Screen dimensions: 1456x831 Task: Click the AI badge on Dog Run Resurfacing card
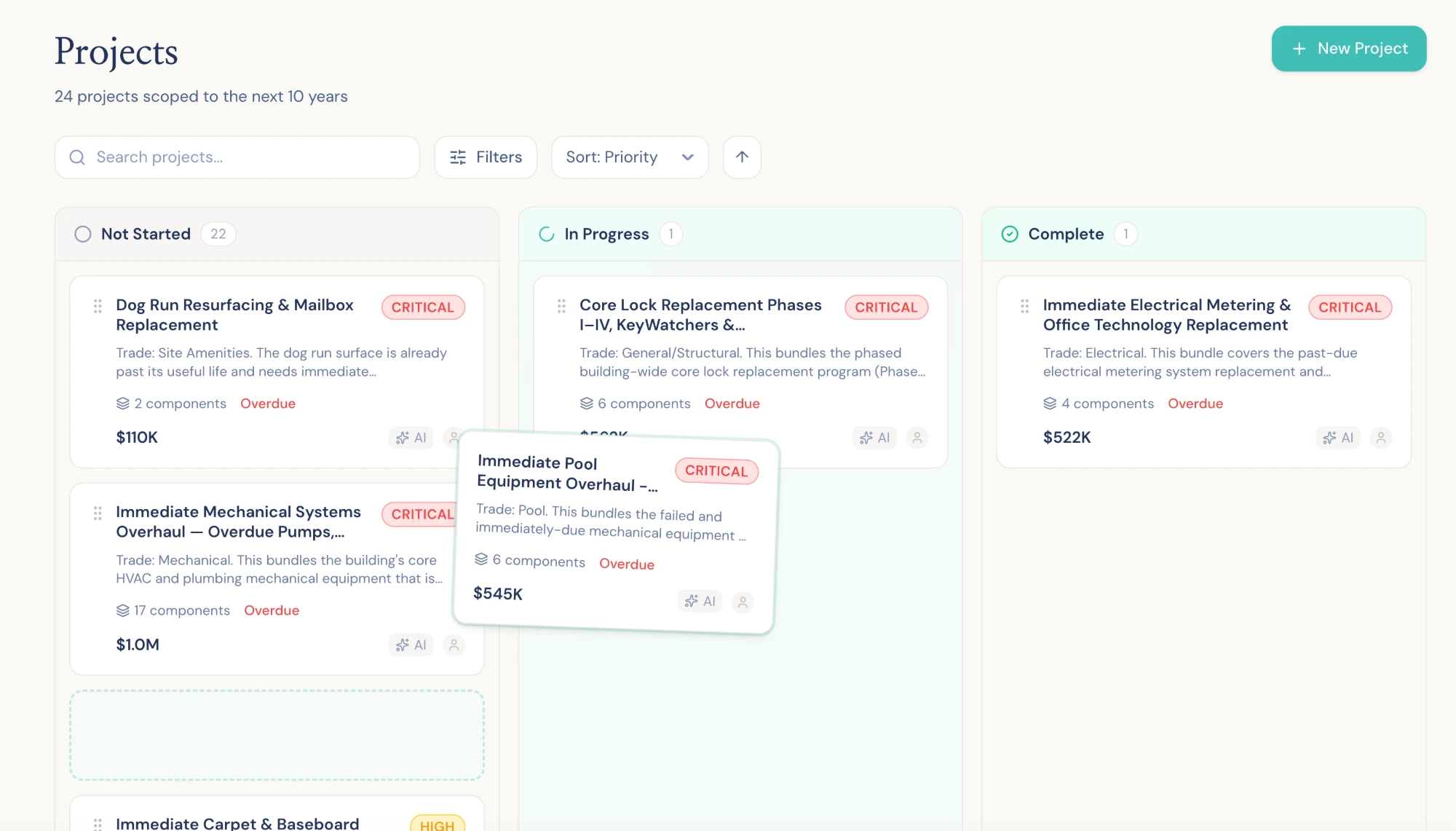click(x=411, y=438)
